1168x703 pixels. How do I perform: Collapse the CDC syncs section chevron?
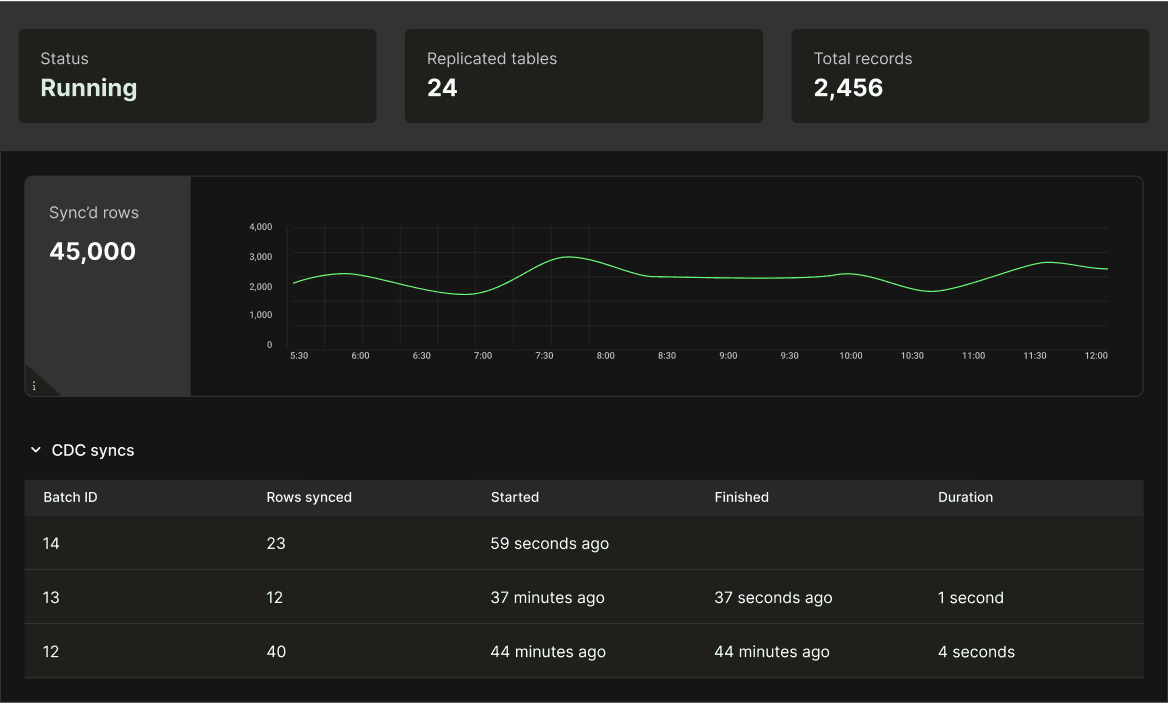(36, 451)
